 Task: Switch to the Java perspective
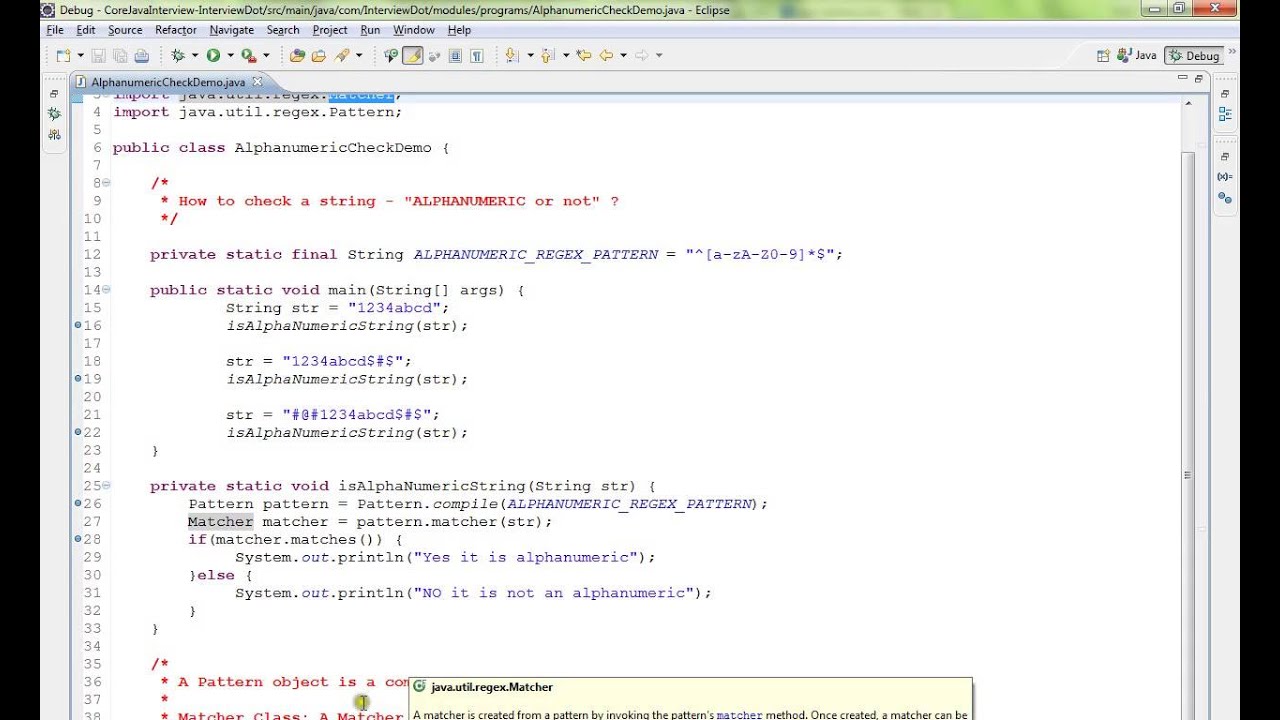click(x=1138, y=56)
